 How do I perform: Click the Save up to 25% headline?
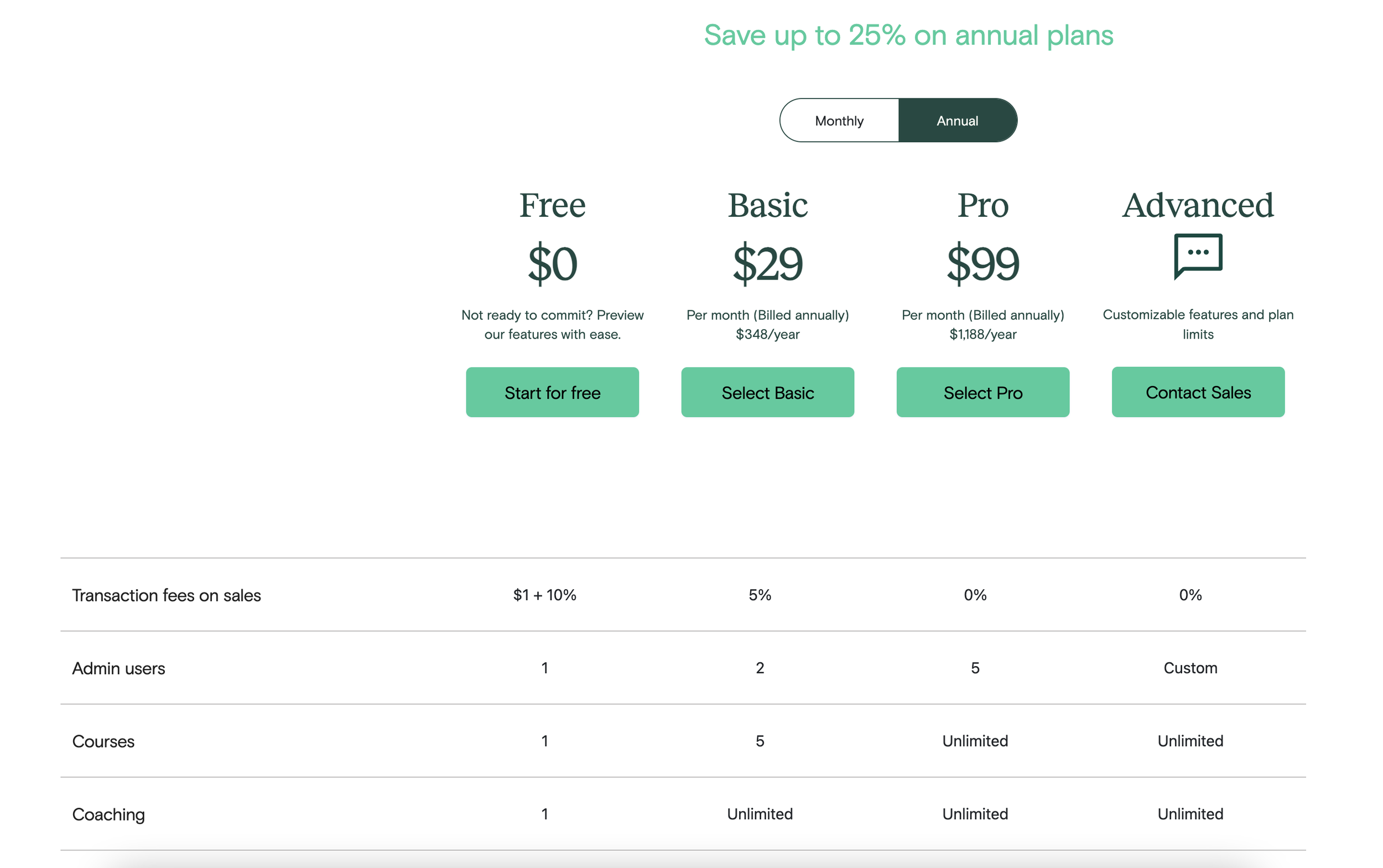(908, 35)
